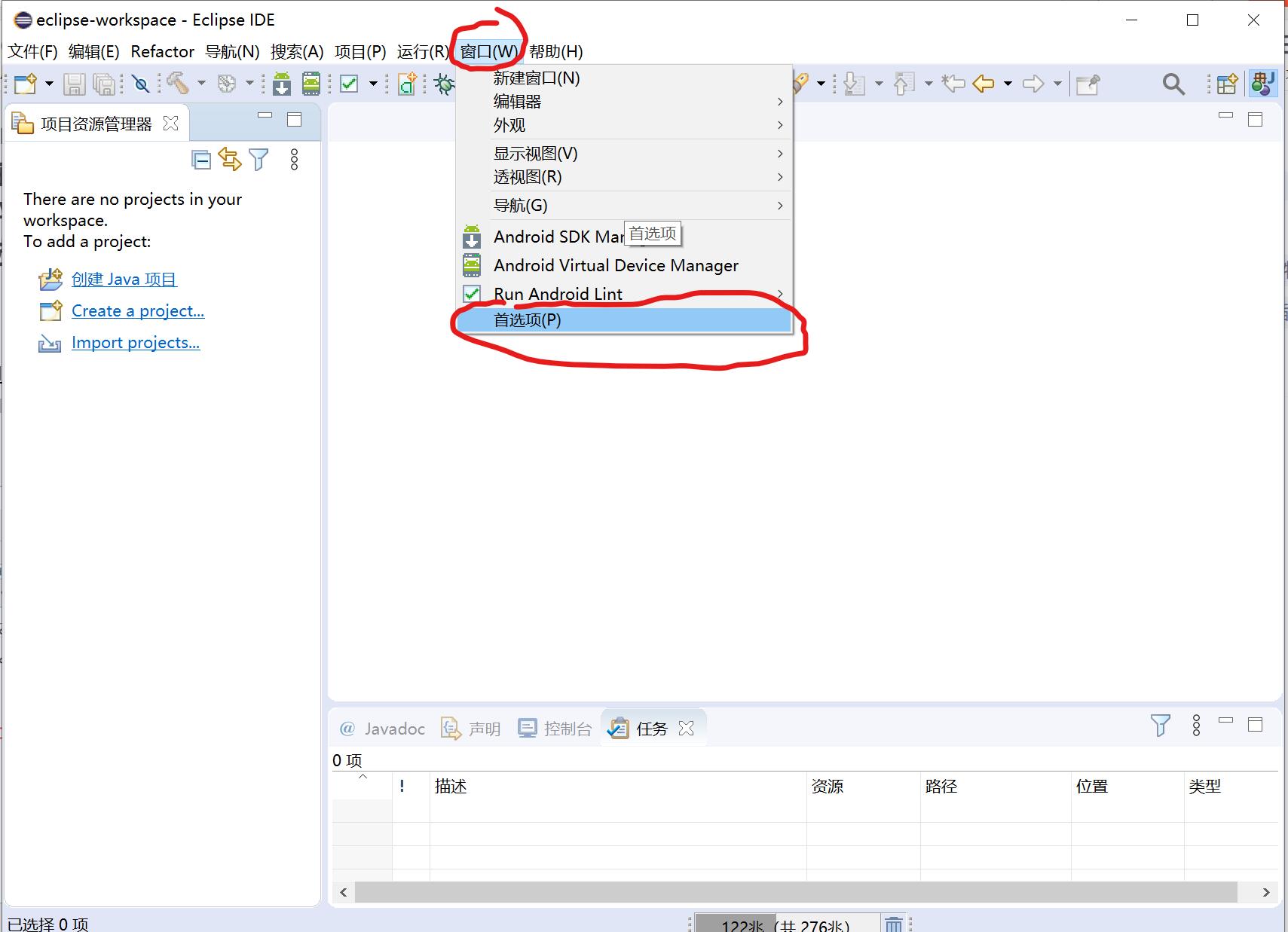Click the Open Perspective icon
Screen dimensions: 1288x932
pos(1227,84)
